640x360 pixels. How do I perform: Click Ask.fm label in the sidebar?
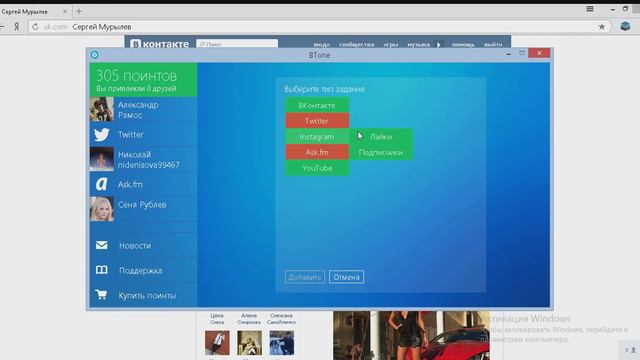(x=130, y=184)
